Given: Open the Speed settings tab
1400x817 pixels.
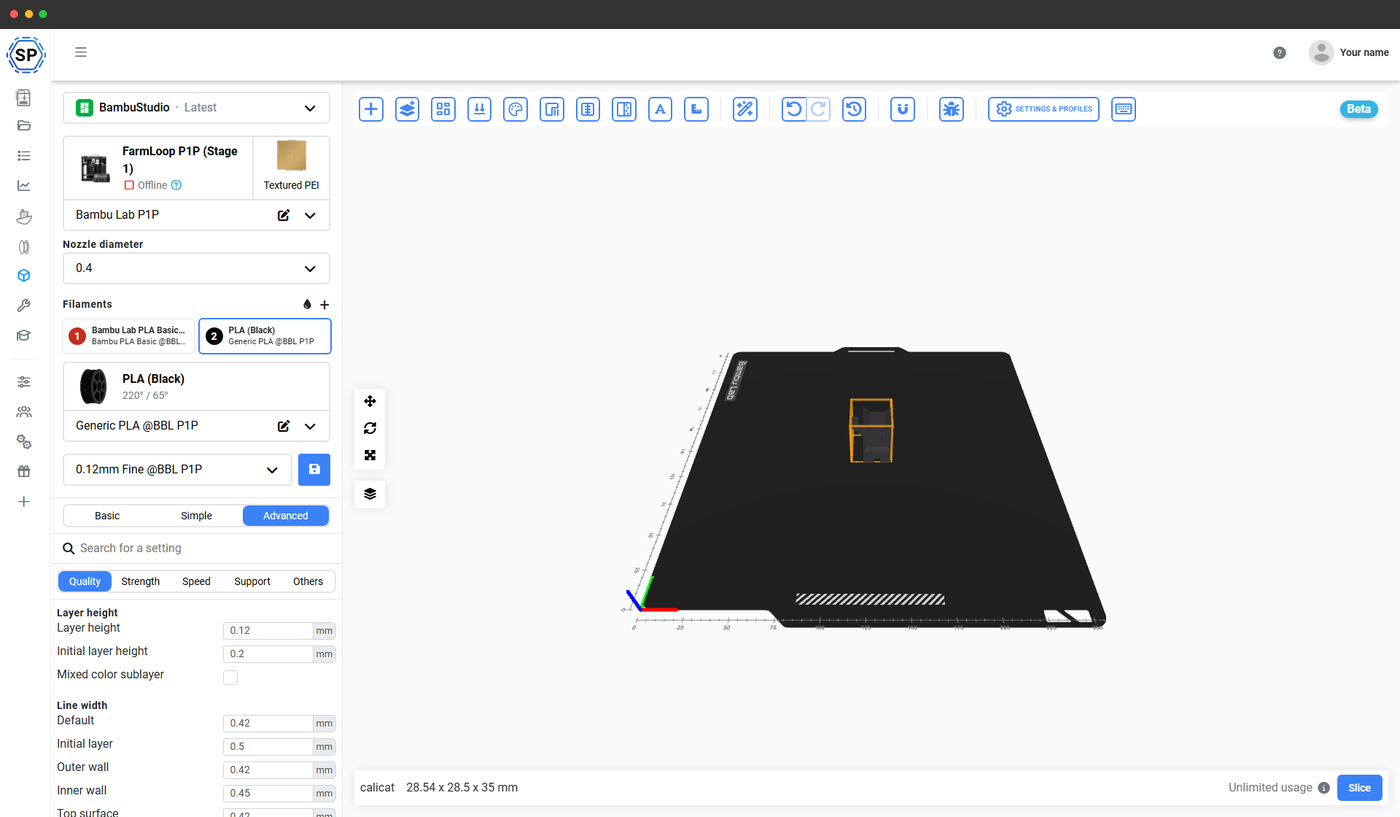Looking at the screenshot, I should click(x=196, y=581).
